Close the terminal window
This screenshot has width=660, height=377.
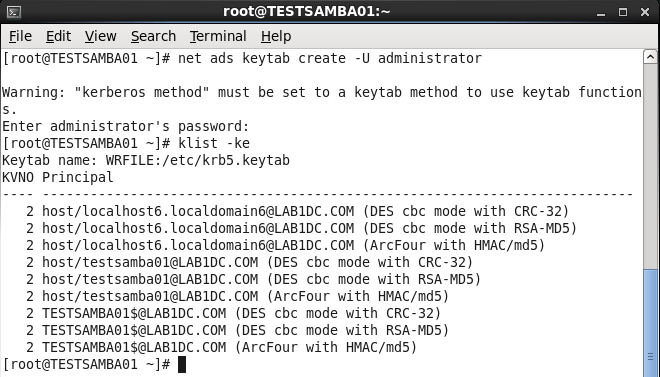644,12
